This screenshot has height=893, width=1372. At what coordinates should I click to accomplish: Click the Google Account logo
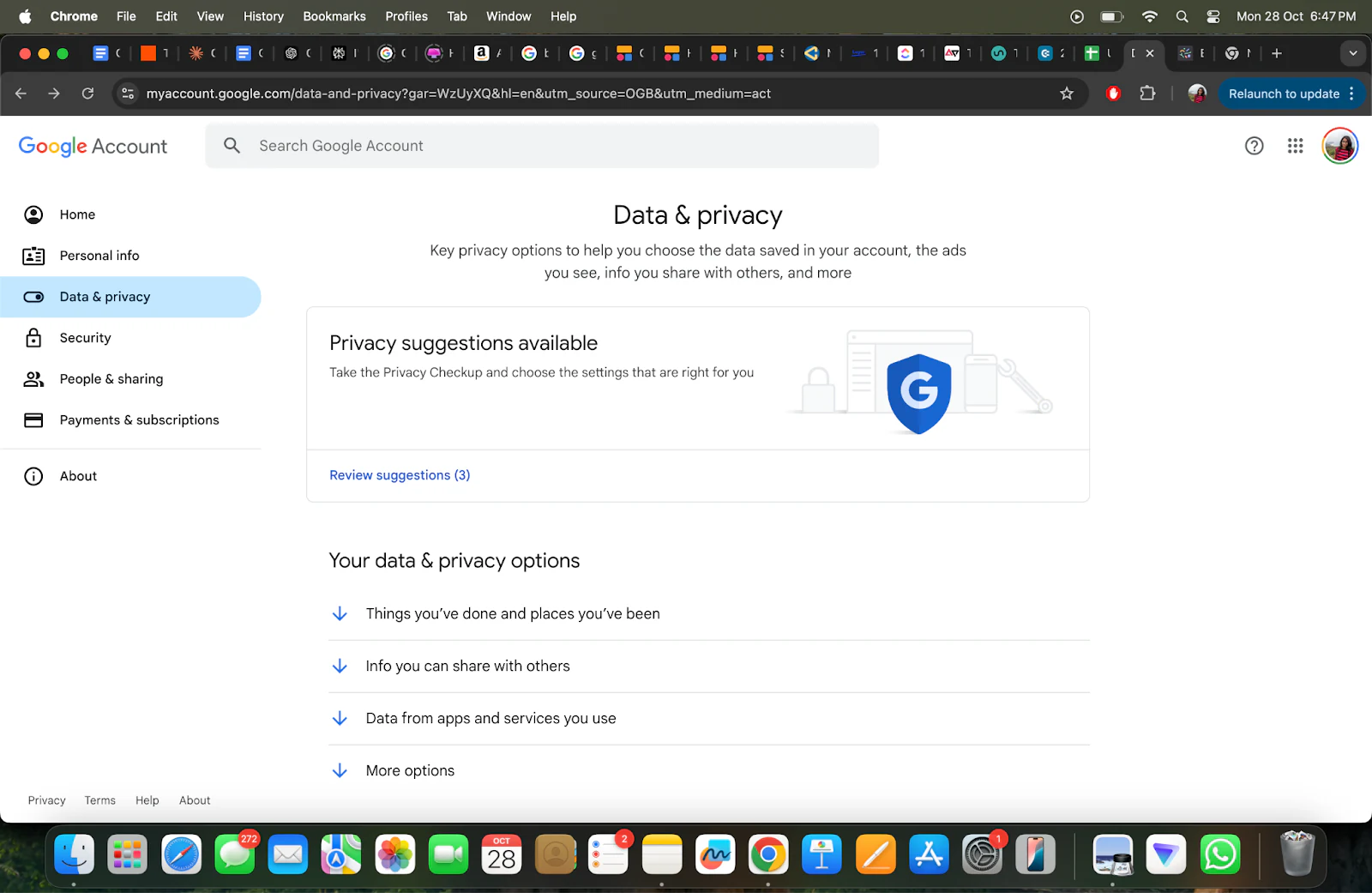[x=93, y=147]
